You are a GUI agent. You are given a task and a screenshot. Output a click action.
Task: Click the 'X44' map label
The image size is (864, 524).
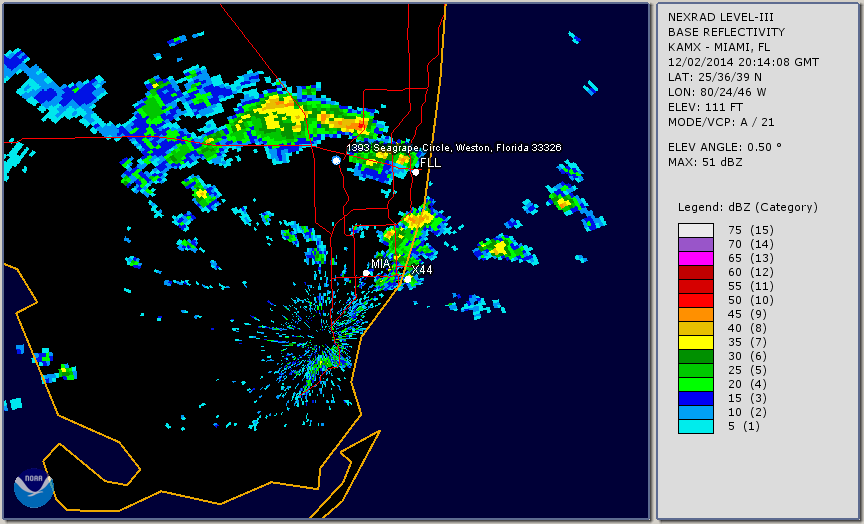422,269
